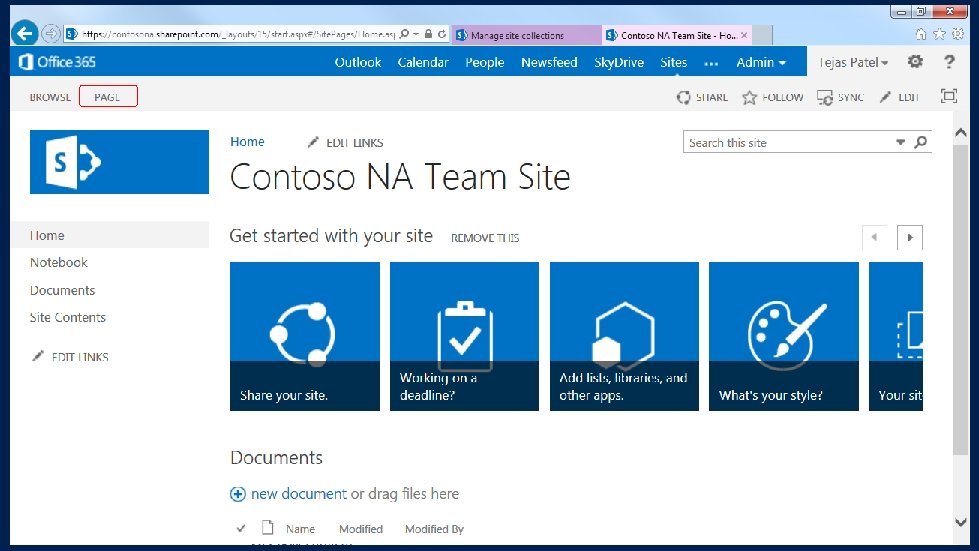Click the plus icon next to new document
This screenshot has width=979, height=551.
[238, 494]
